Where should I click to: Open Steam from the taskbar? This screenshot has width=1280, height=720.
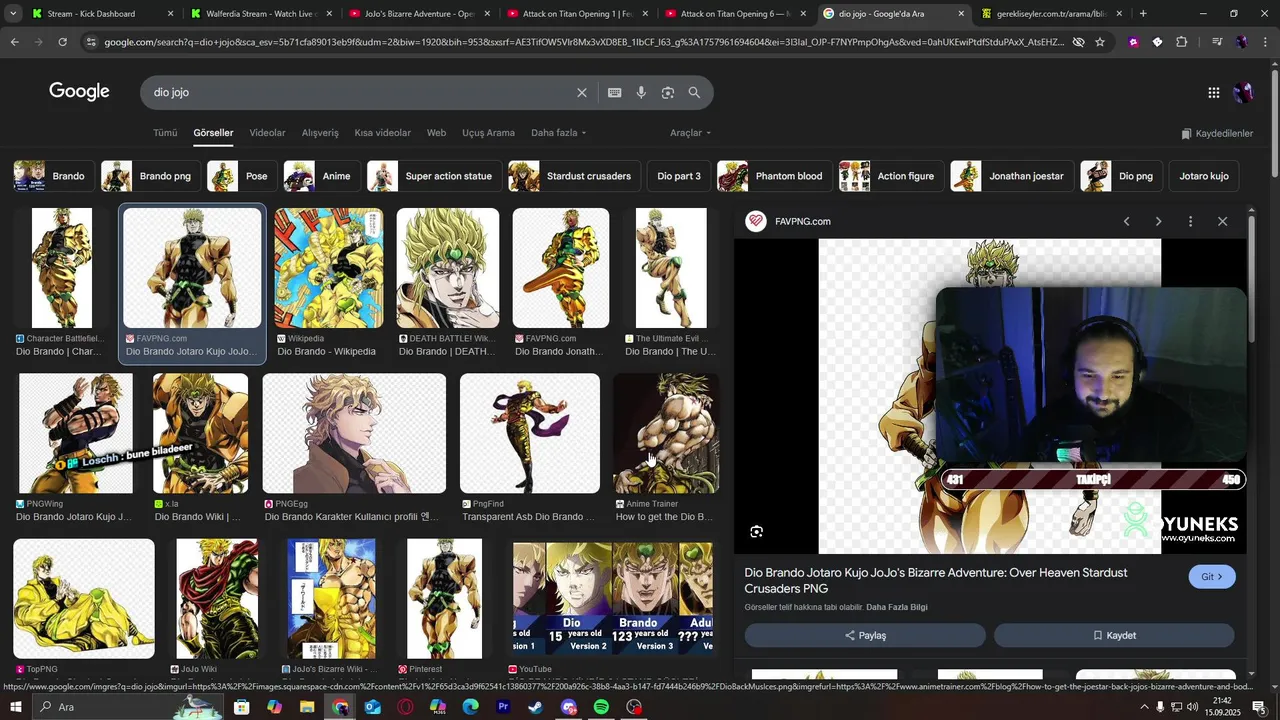coord(536,707)
